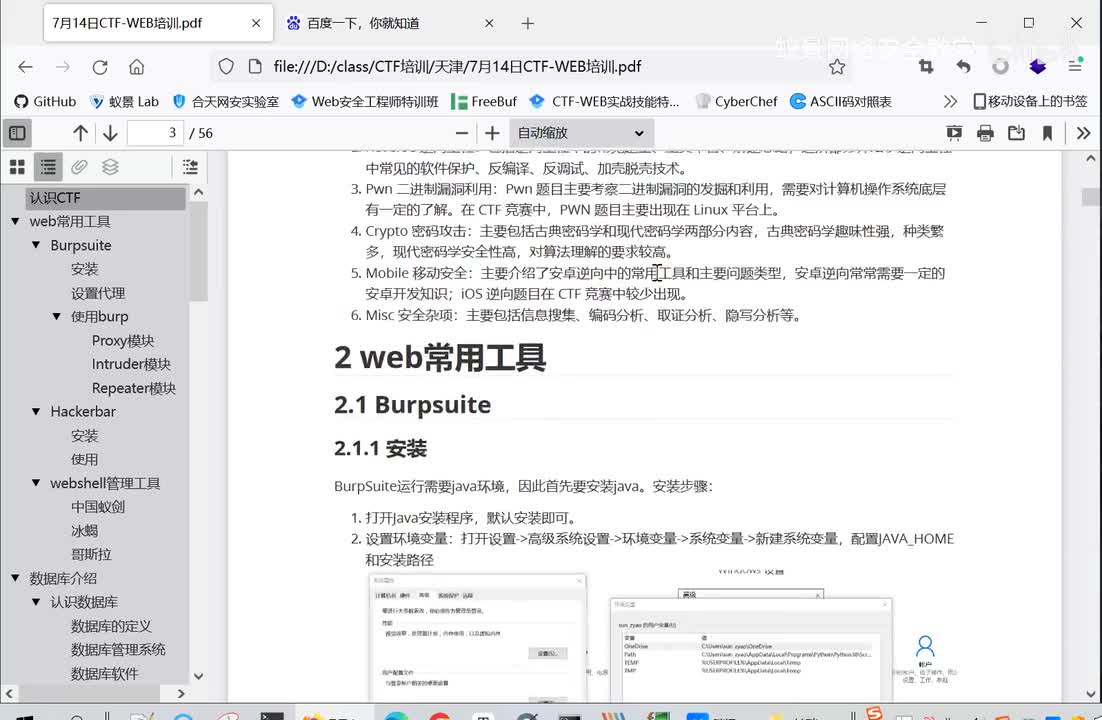Open a new browser tab
The width and height of the screenshot is (1102, 720).
(x=528, y=23)
